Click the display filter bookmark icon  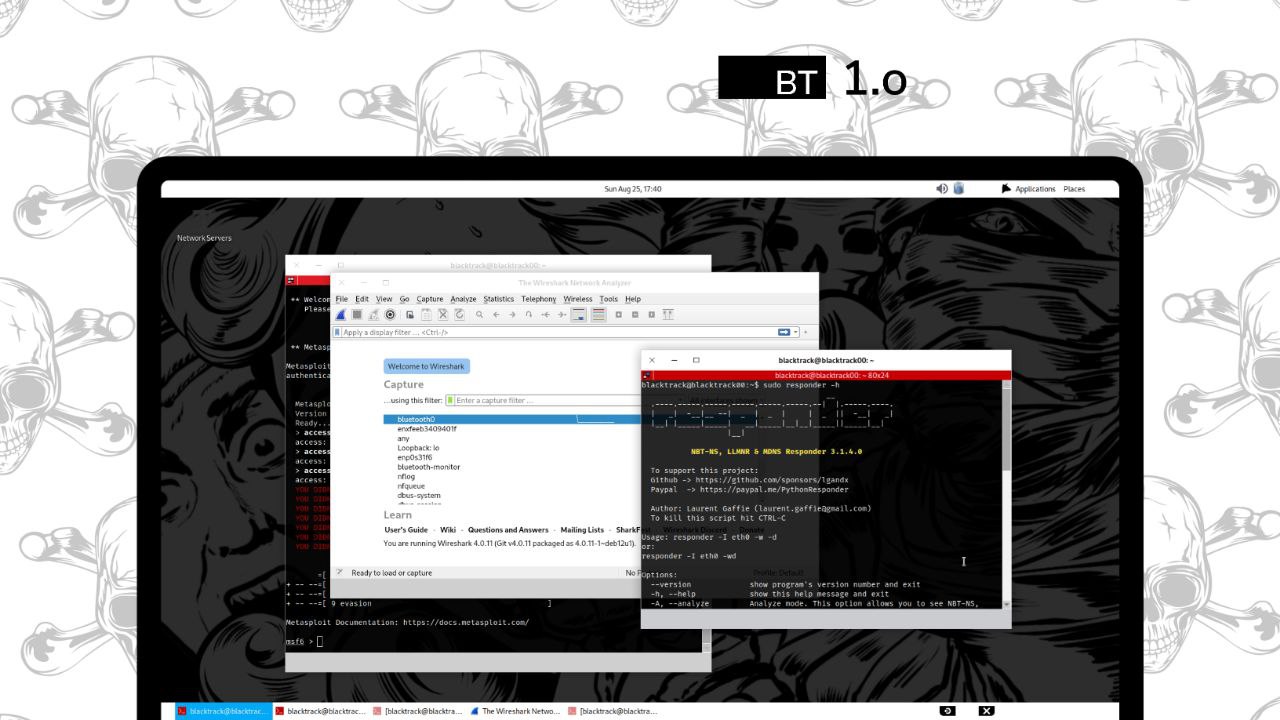[x=338, y=332]
